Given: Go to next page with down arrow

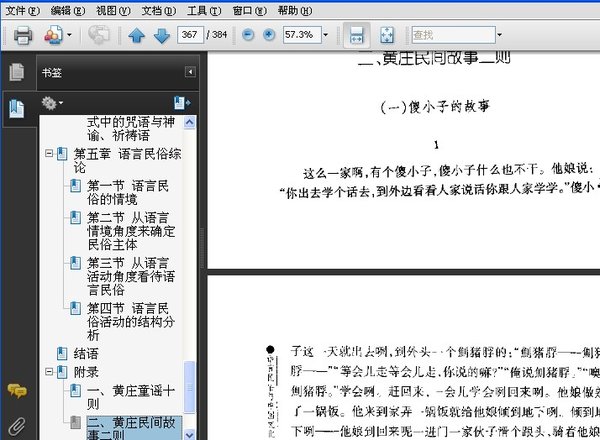Looking at the screenshot, I should point(161,35).
